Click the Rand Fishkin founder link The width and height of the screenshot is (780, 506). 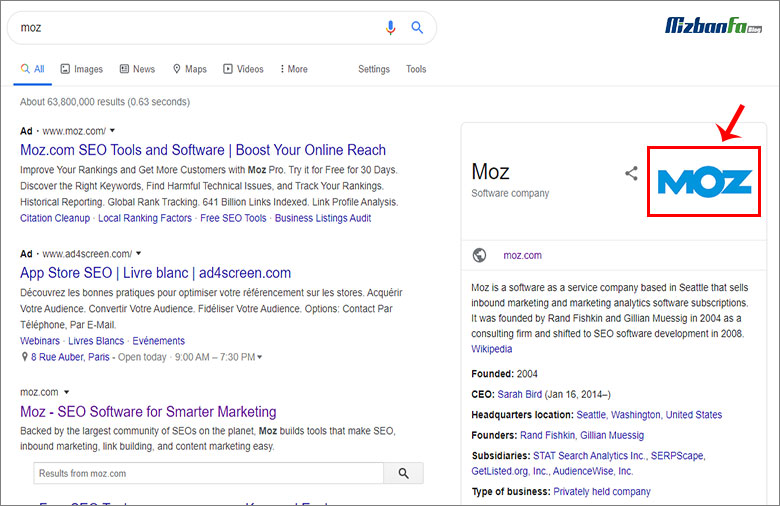coord(547,435)
